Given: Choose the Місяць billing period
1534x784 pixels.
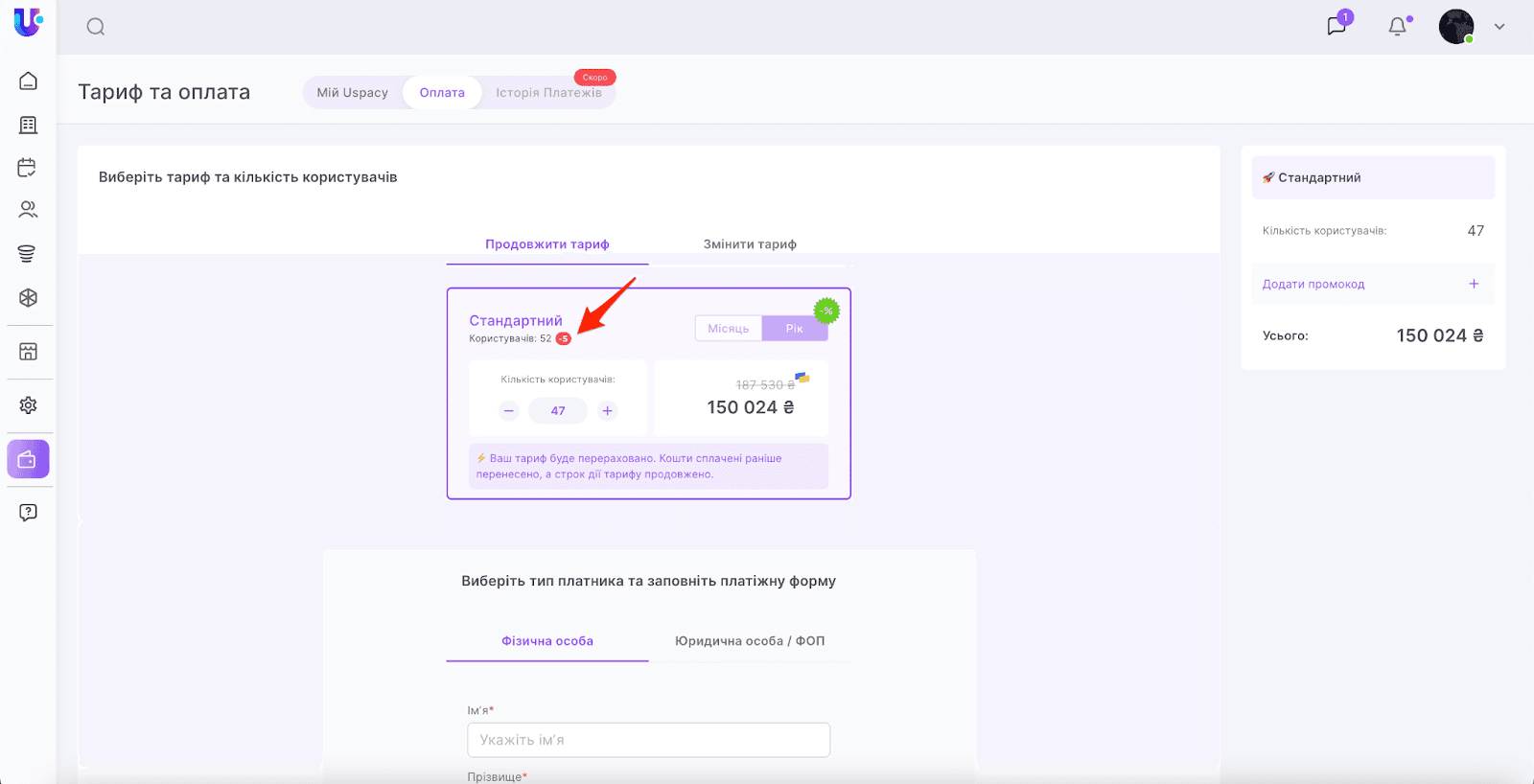Looking at the screenshot, I should (x=729, y=329).
